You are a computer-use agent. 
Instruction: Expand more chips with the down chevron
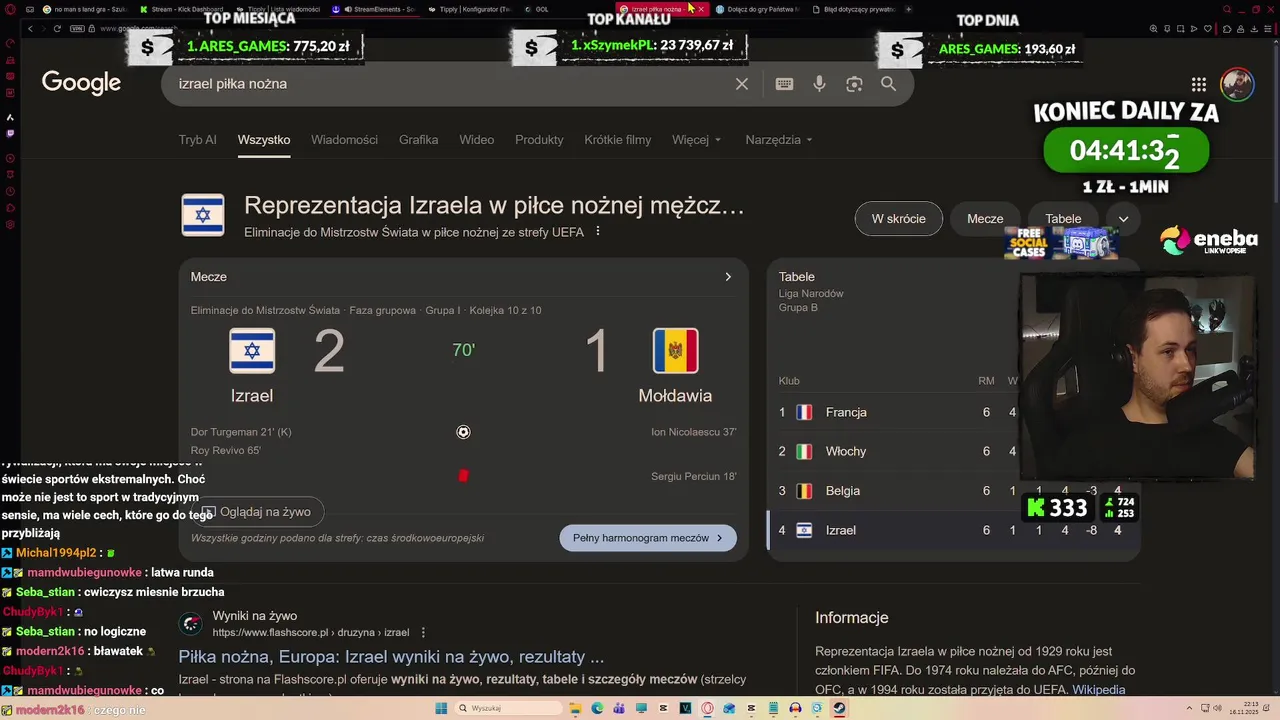pos(1123,219)
